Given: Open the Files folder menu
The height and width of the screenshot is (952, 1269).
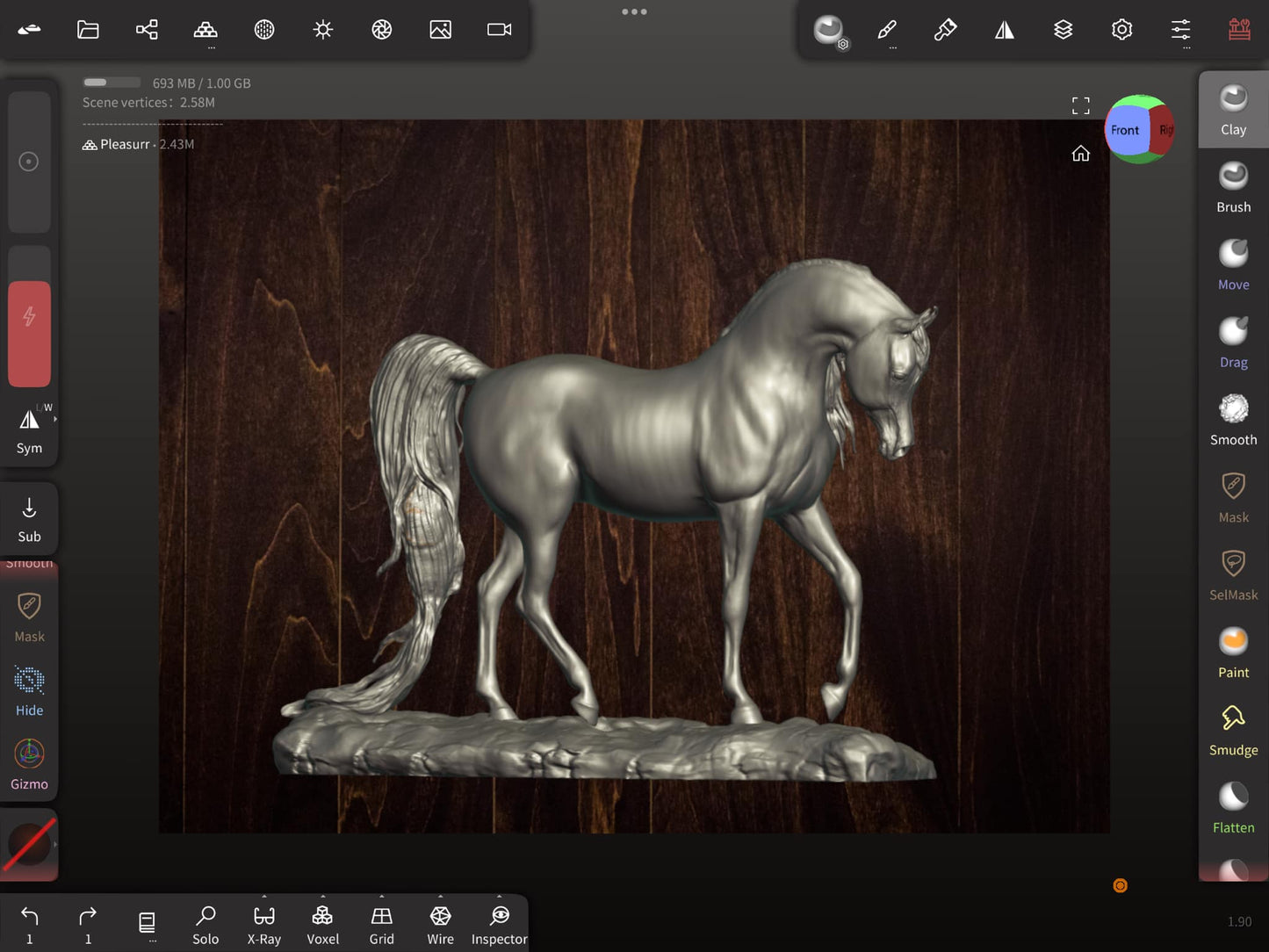Looking at the screenshot, I should click(88, 30).
